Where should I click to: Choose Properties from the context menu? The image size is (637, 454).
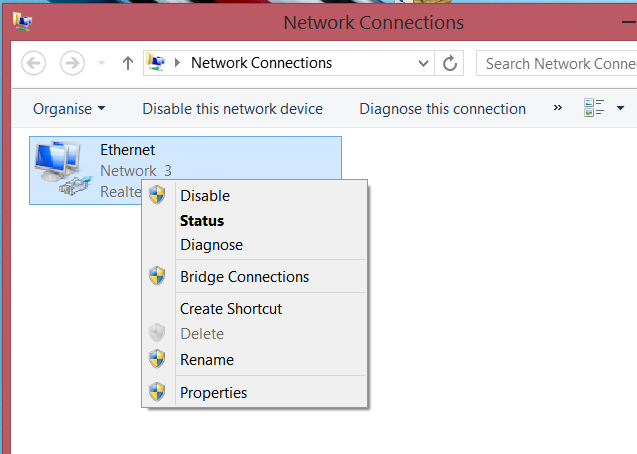(255, 392)
